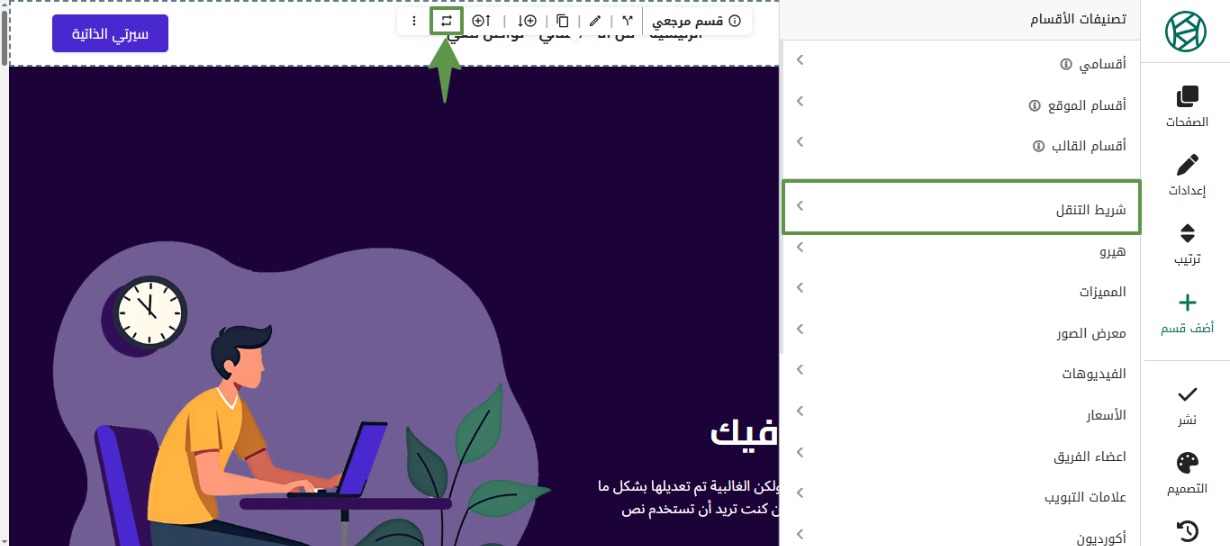
Task: Click the history icon at the sidebar bottom
Action: [x=1186, y=529]
